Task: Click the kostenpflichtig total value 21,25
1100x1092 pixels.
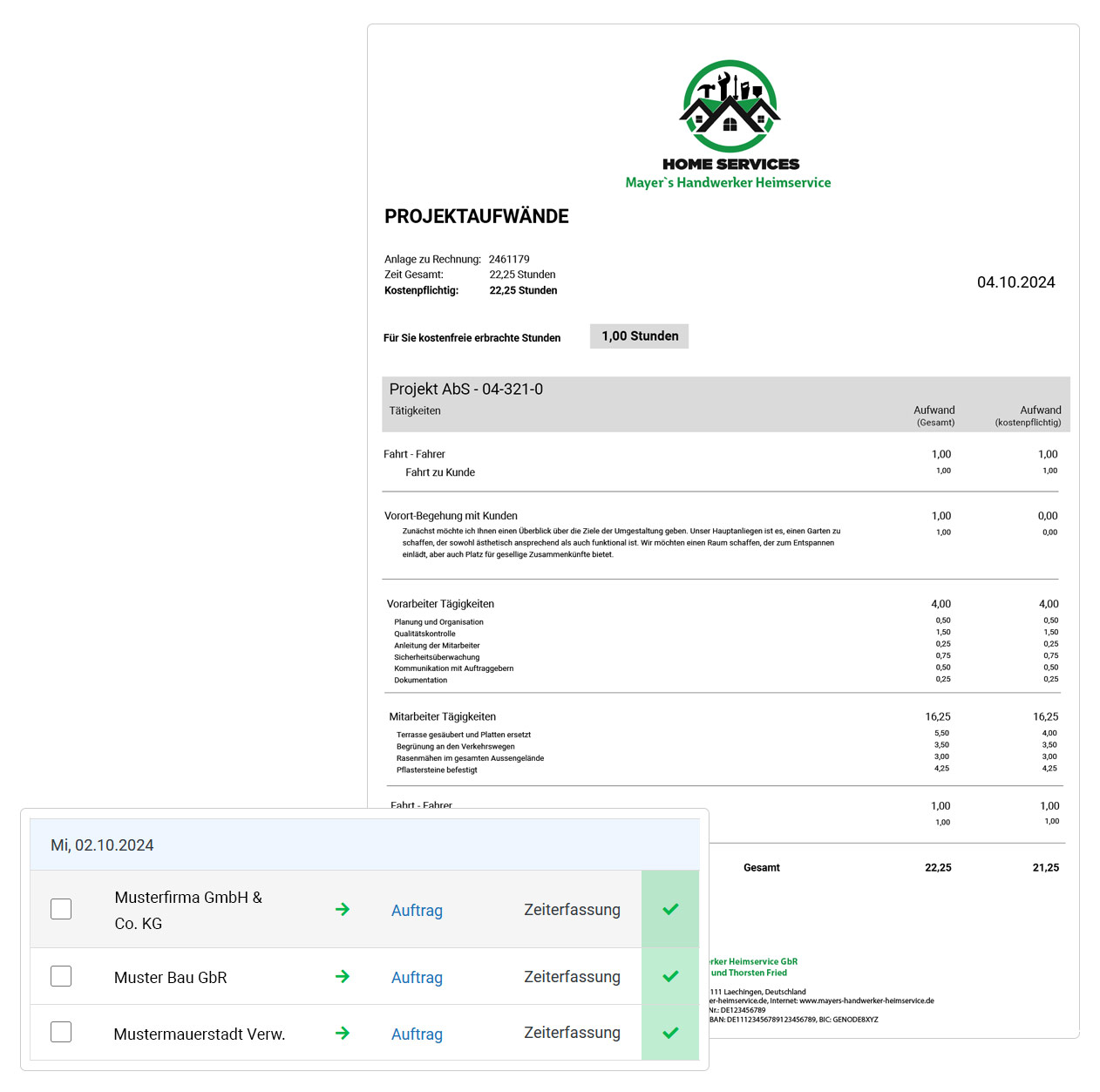Action: (x=1046, y=867)
